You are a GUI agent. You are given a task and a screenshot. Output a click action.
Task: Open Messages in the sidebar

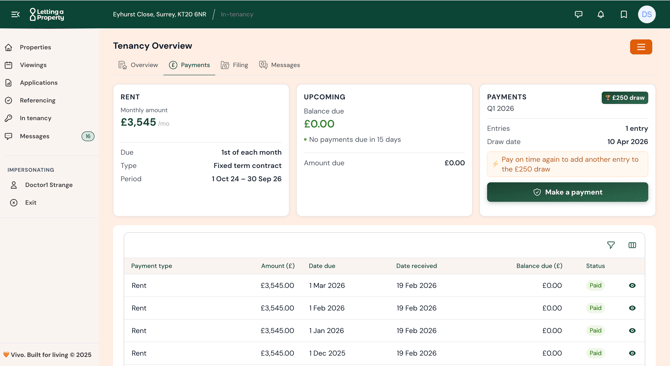coord(34,136)
